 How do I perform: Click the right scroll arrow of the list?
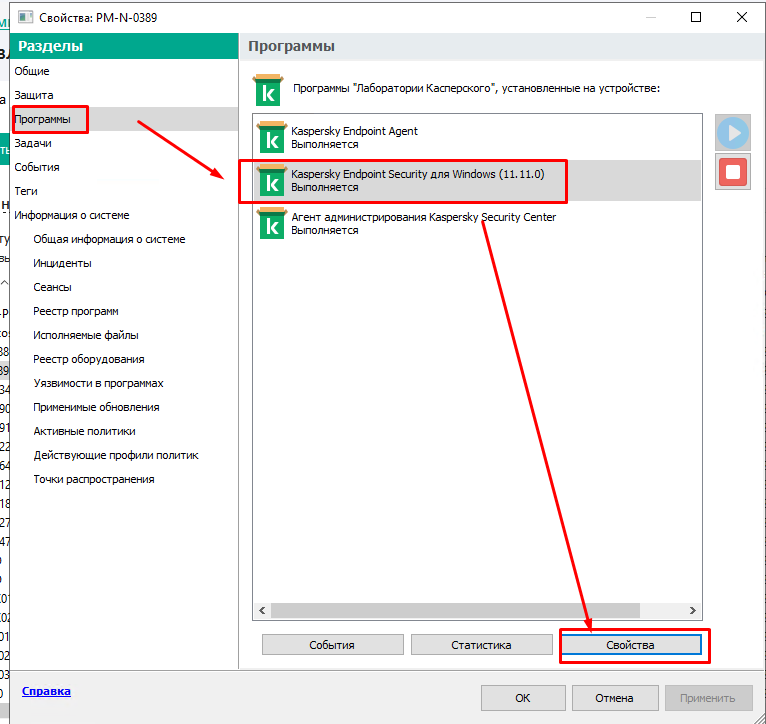click(x=693, y=610)
